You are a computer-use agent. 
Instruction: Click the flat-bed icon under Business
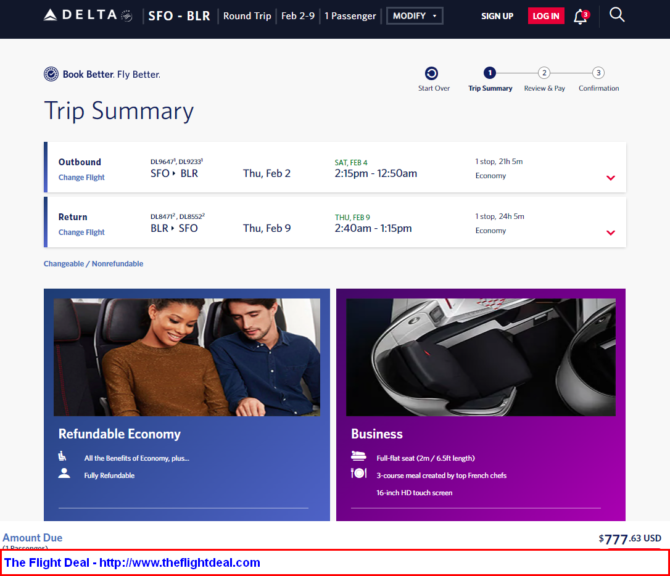click(x=359, y=456)
